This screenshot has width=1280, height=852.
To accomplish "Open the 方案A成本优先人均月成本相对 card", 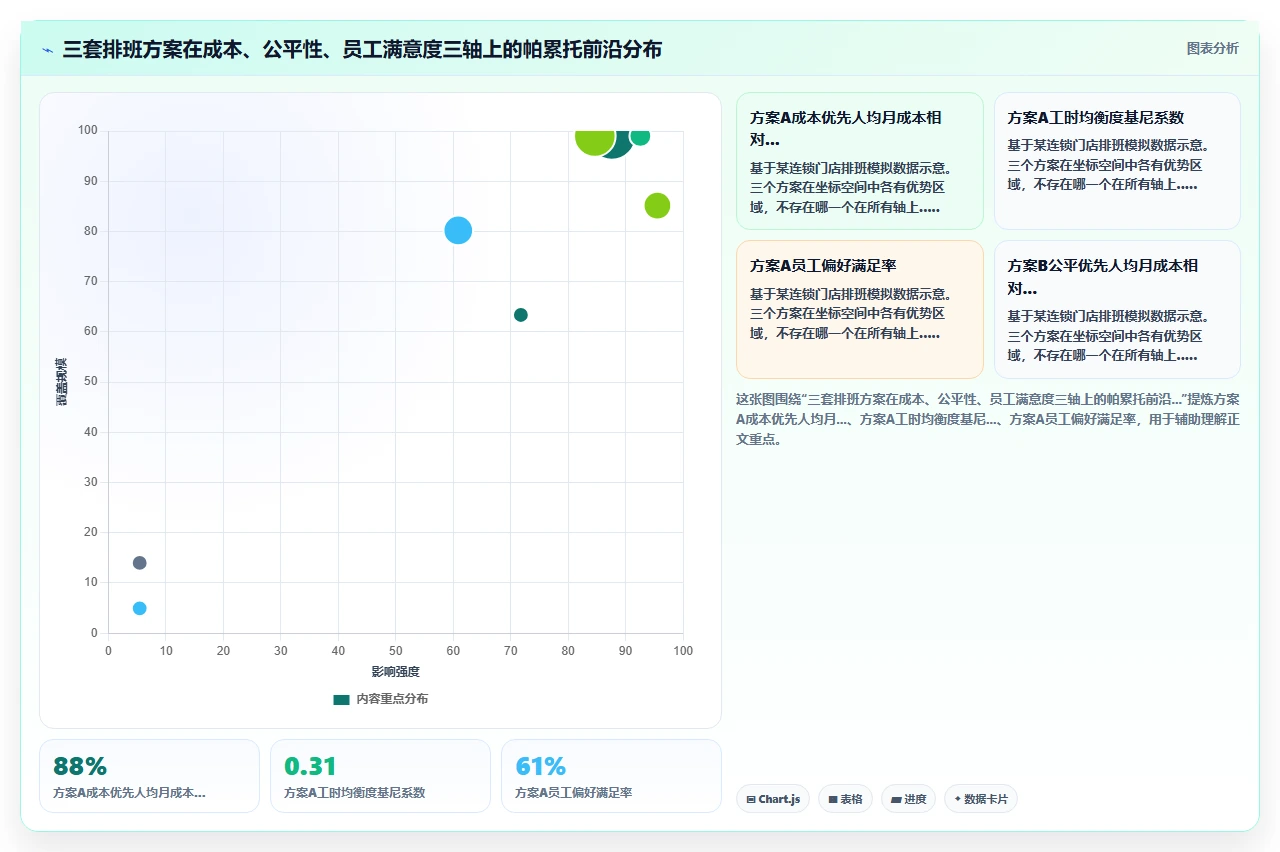I will 860,161.
